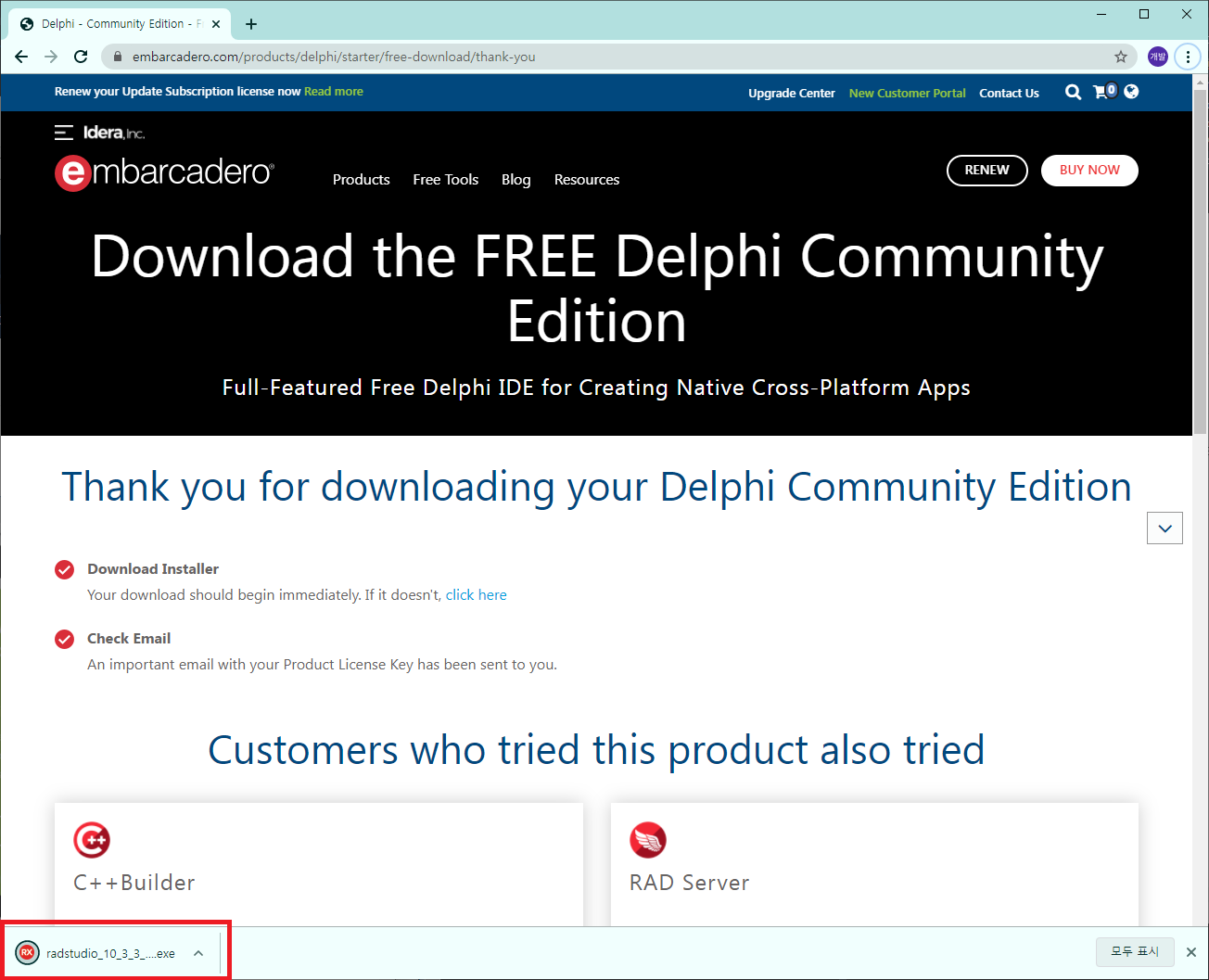Image resolution: width=1209 pixels, height=980 pixels.
Task: Click the browser forward arrow
Action: (51, 57)
